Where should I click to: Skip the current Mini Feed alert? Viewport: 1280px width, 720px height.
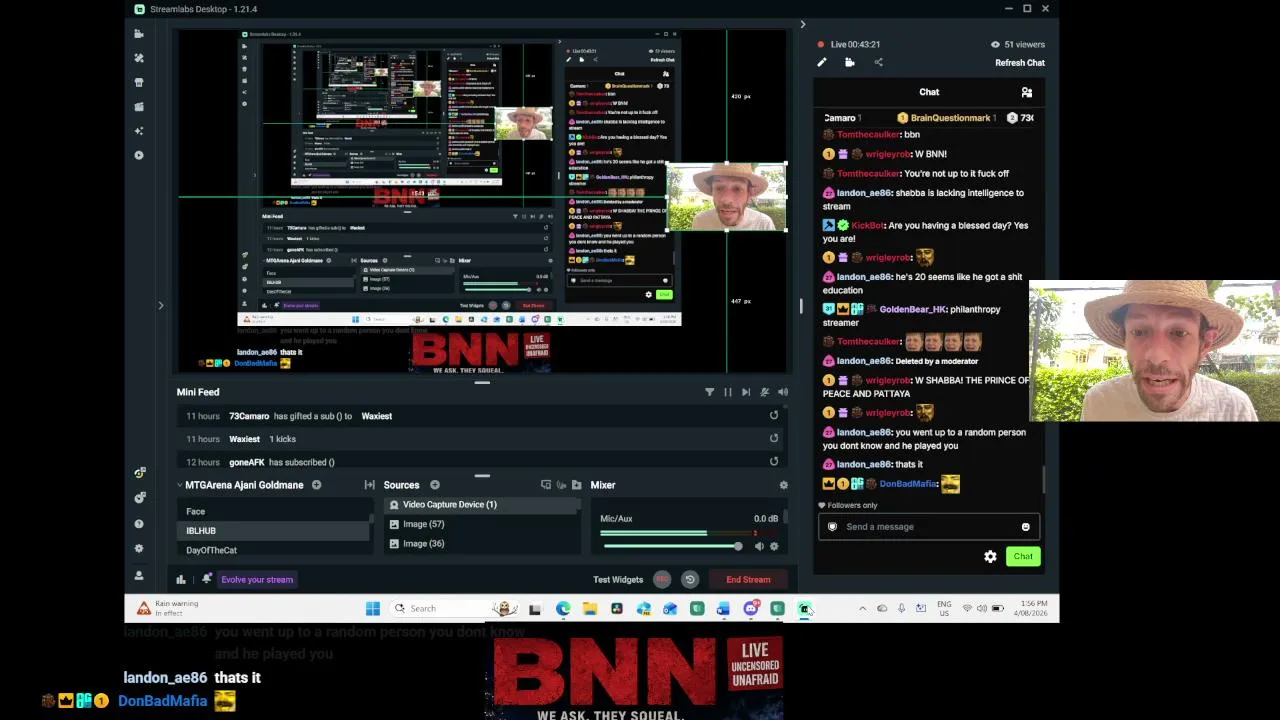pos(746,392)
